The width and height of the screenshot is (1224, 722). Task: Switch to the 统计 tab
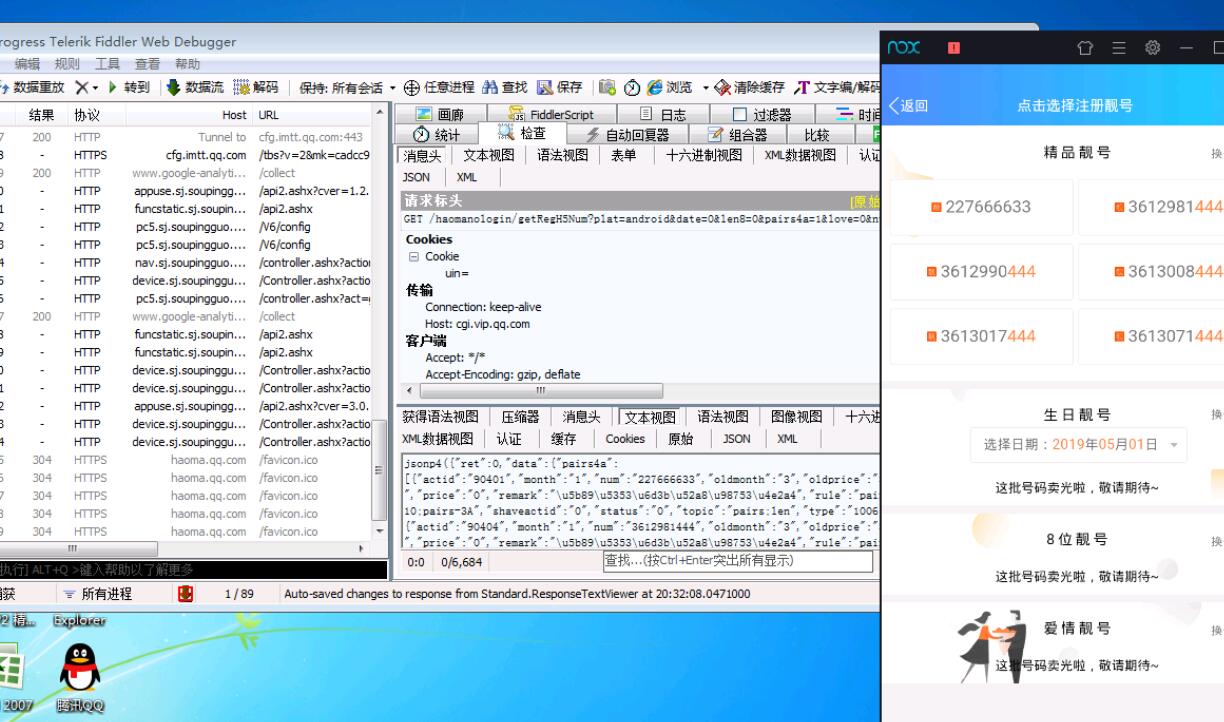[x=437, y=134]
